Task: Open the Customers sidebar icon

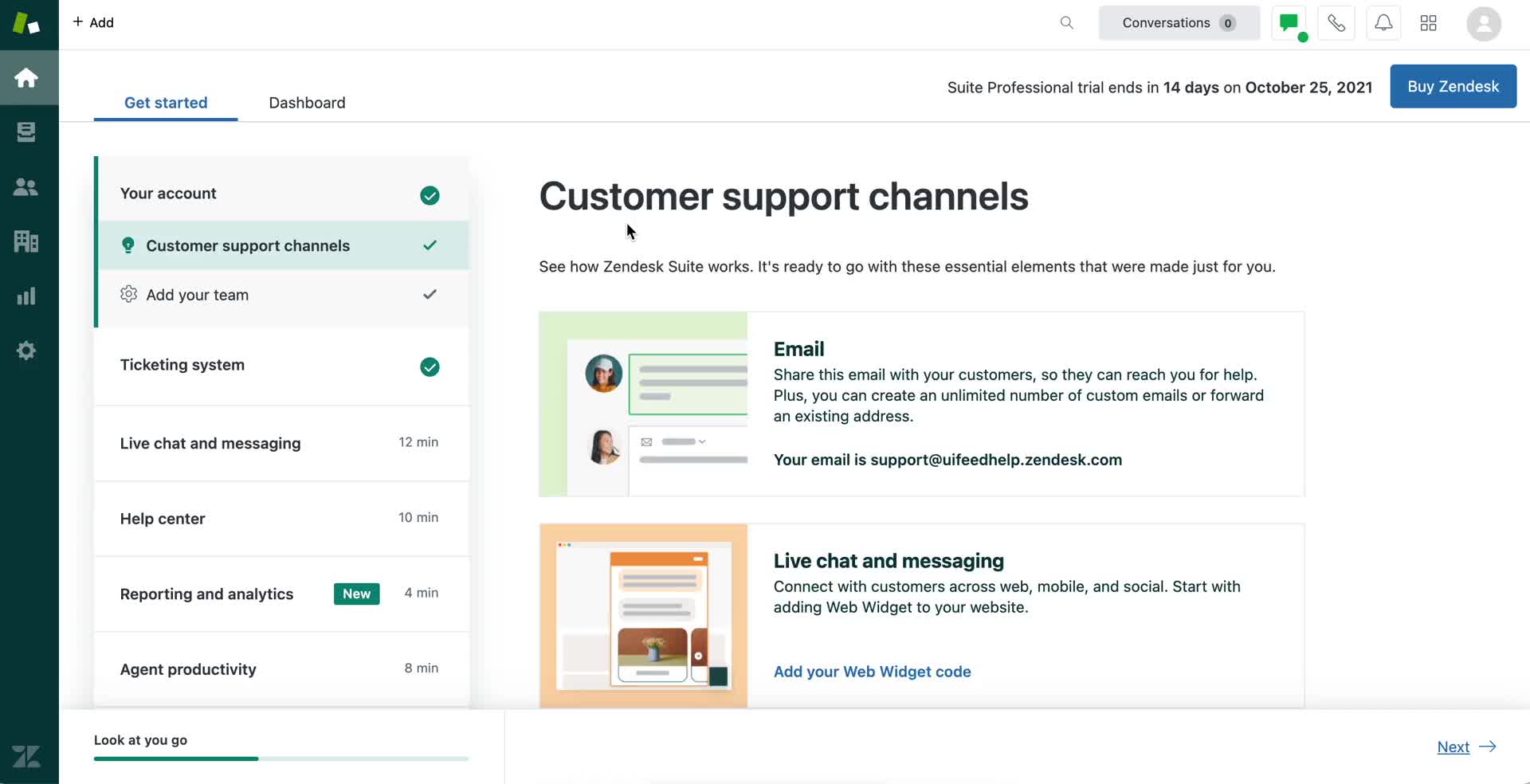Action: coord(26,187)
